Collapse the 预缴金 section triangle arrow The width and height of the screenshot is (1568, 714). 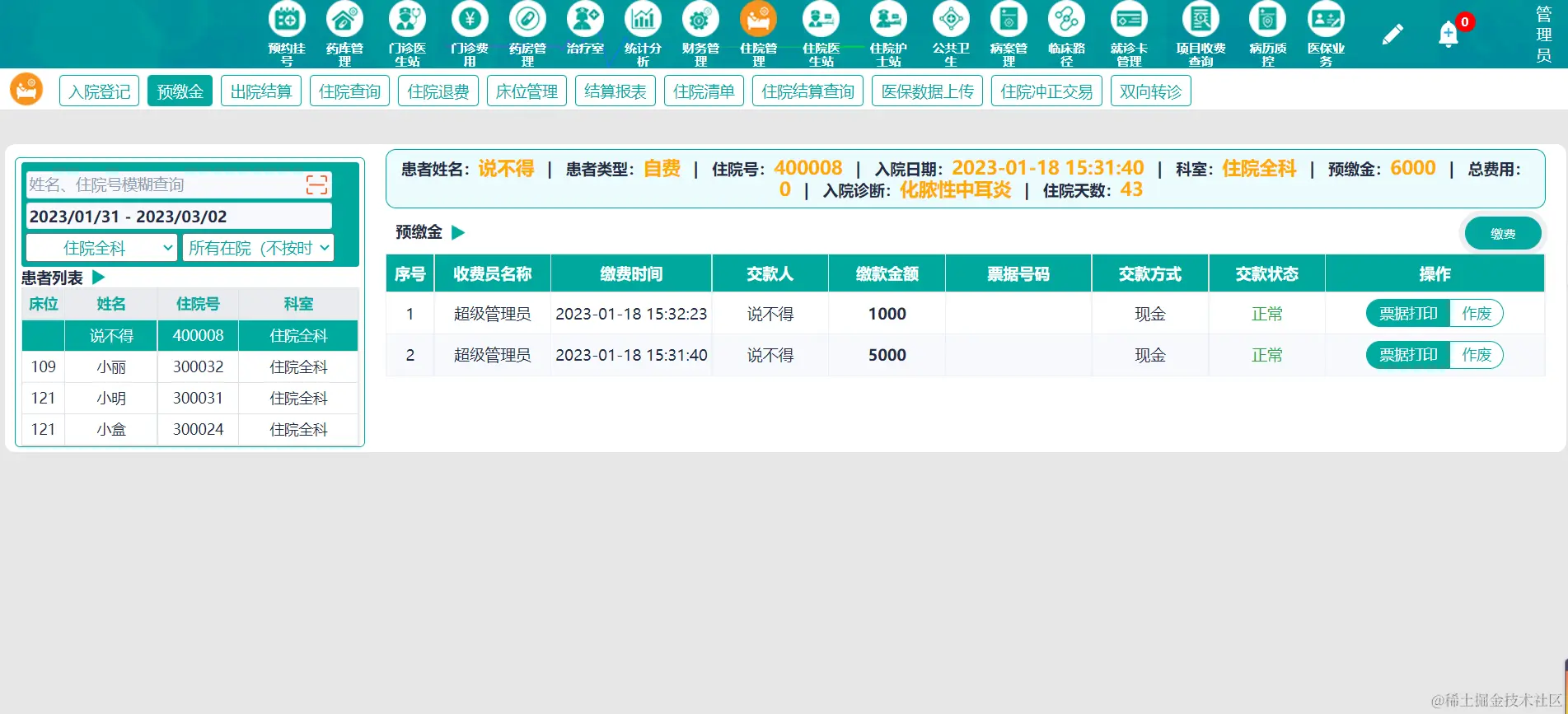click(x=459, y=232)
